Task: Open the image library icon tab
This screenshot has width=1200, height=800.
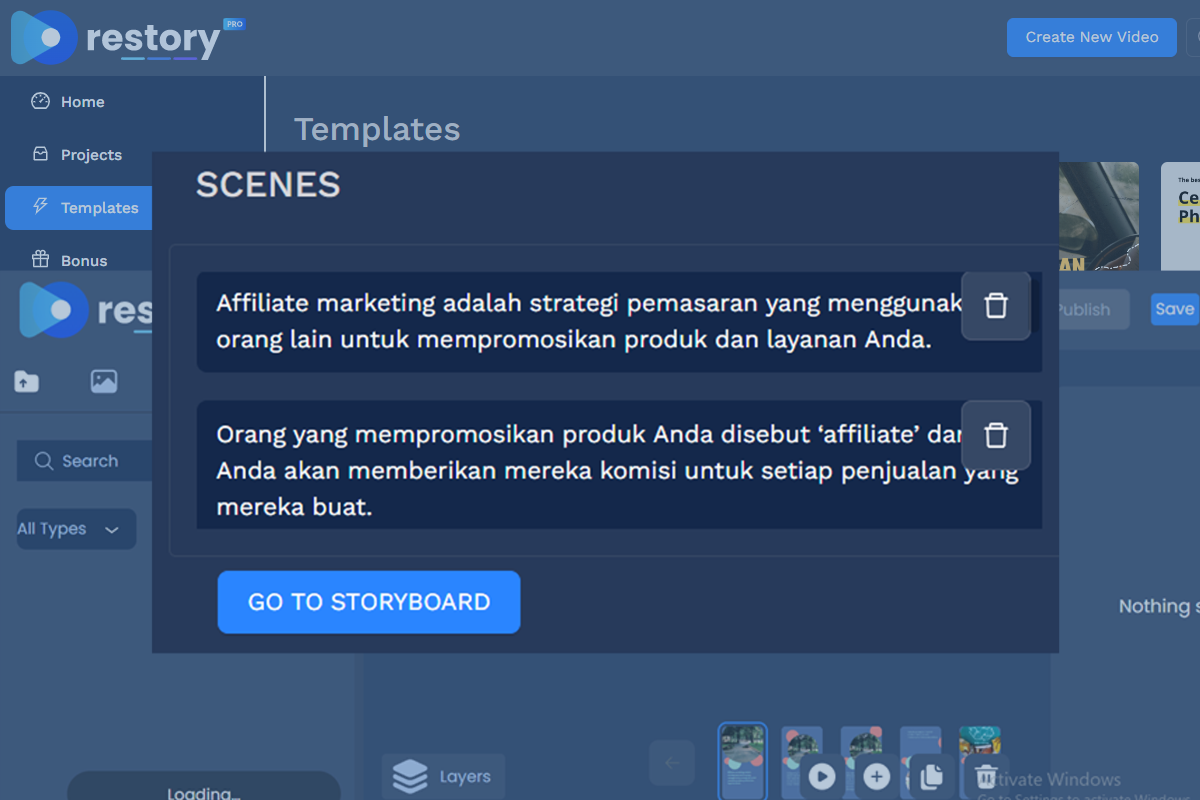Action: click(104, 381)
